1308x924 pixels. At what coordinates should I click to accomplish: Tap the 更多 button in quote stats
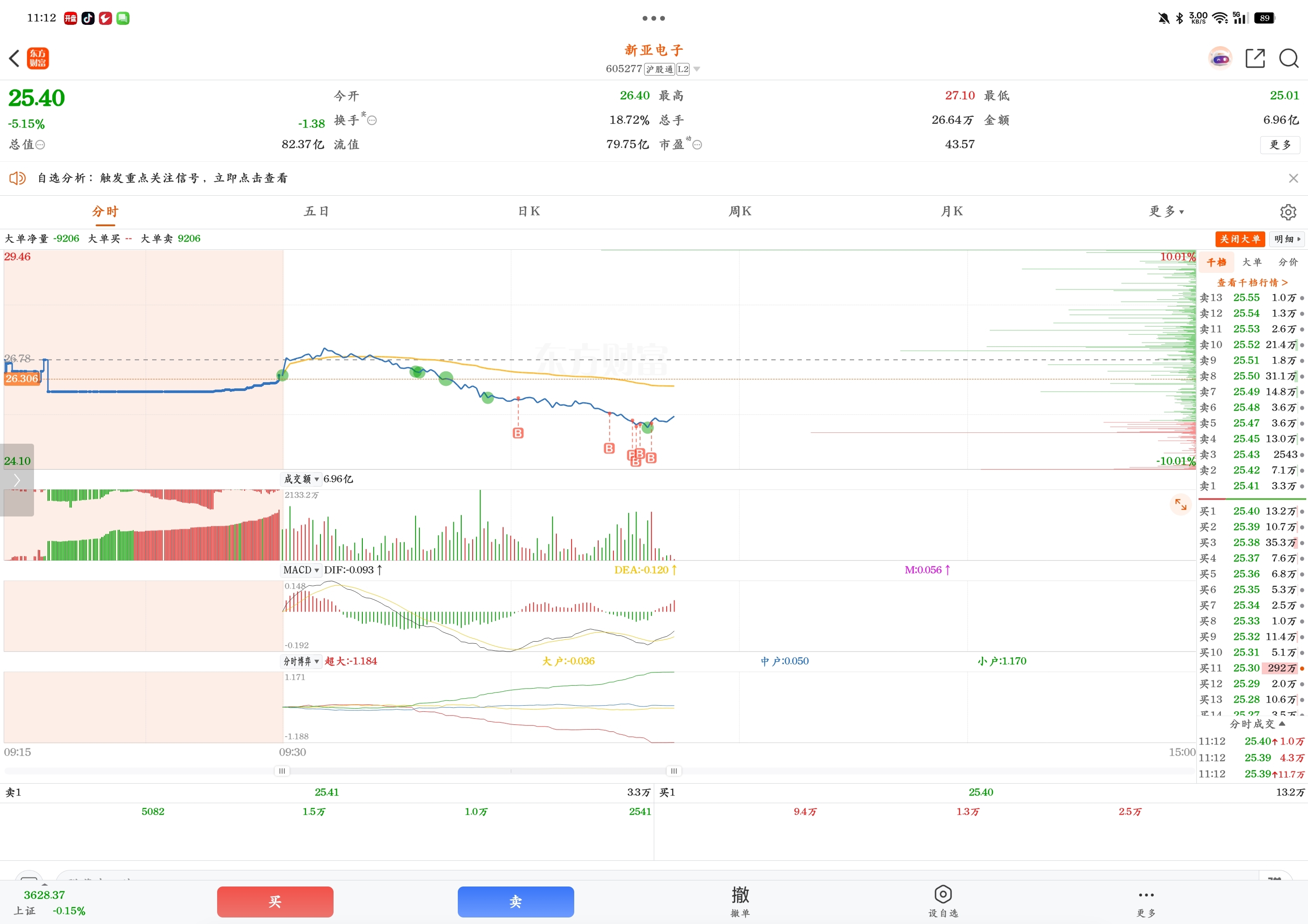[1280, 145]
